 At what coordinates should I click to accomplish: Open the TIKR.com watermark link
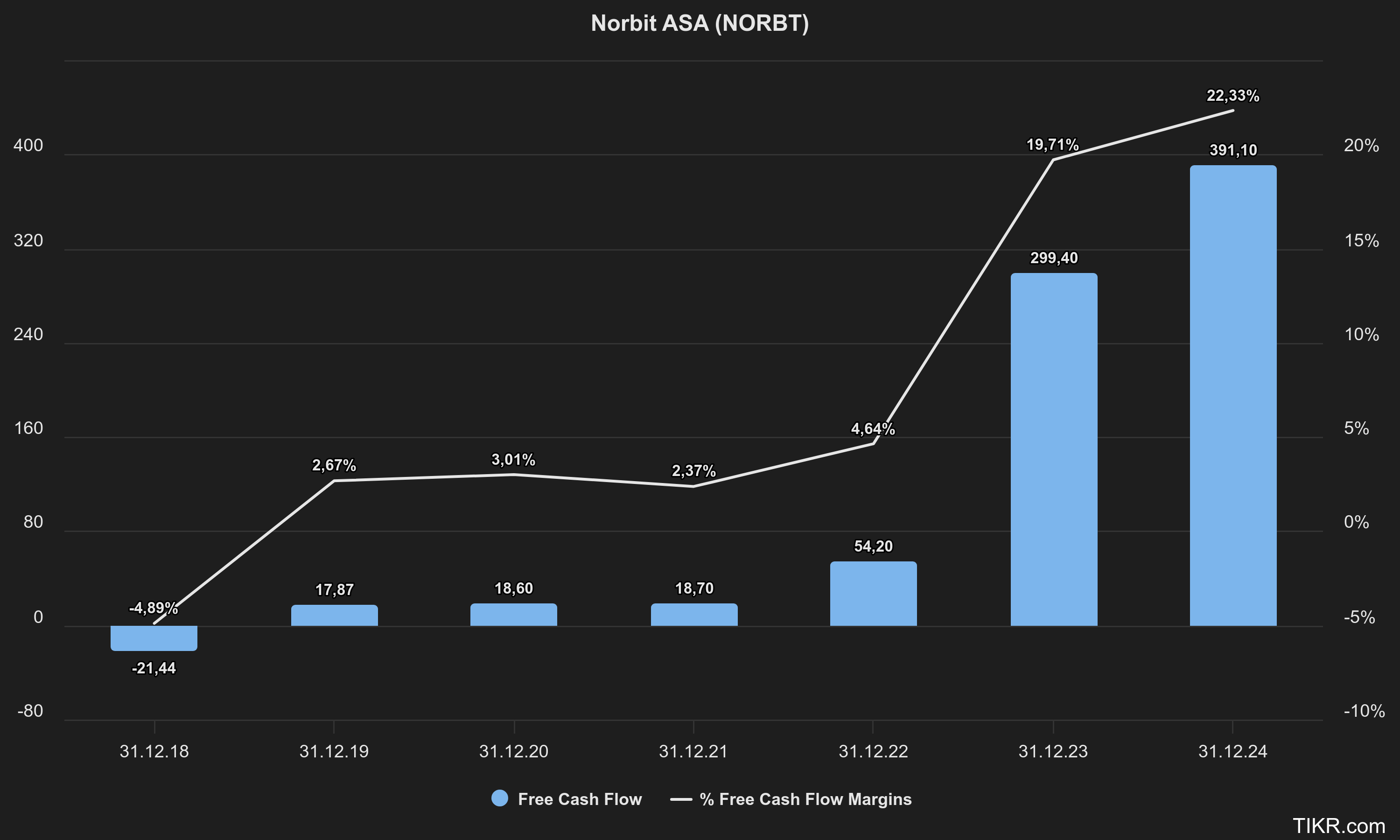click(x=1339, y=826)
